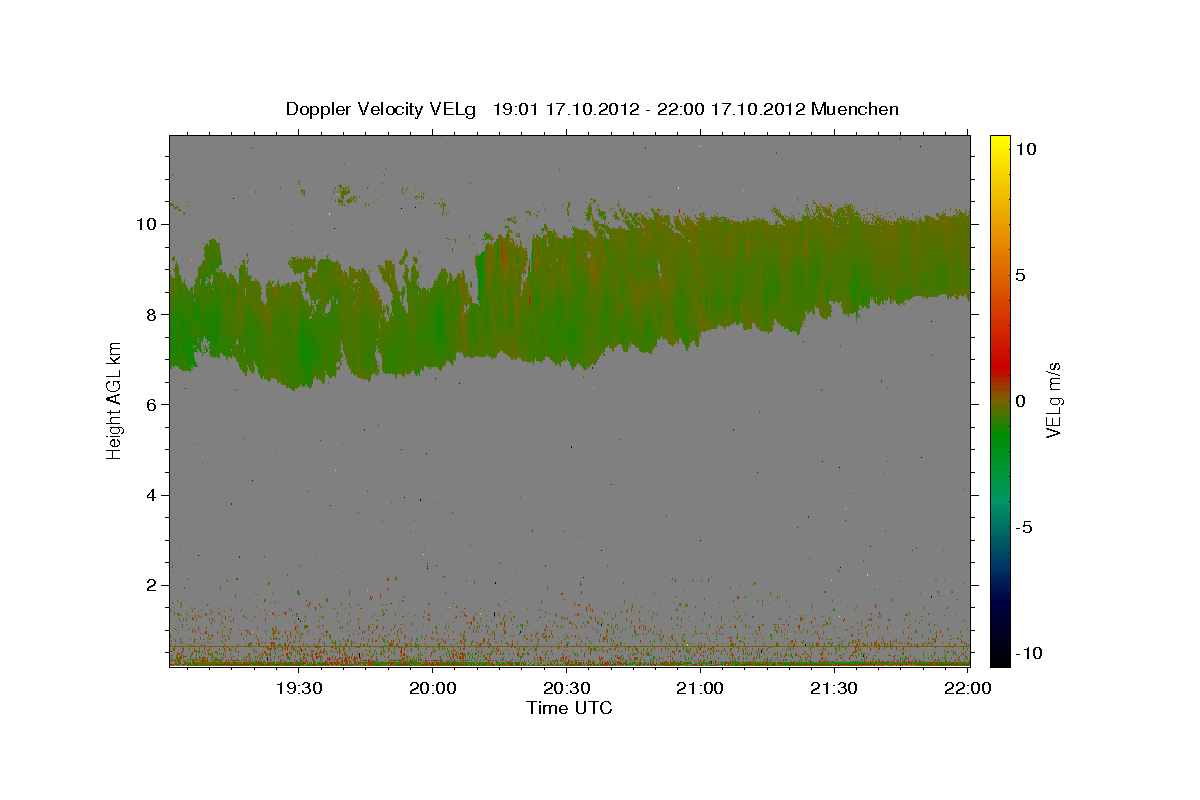
Task: Click the height axis label 8
Action: 152,314
